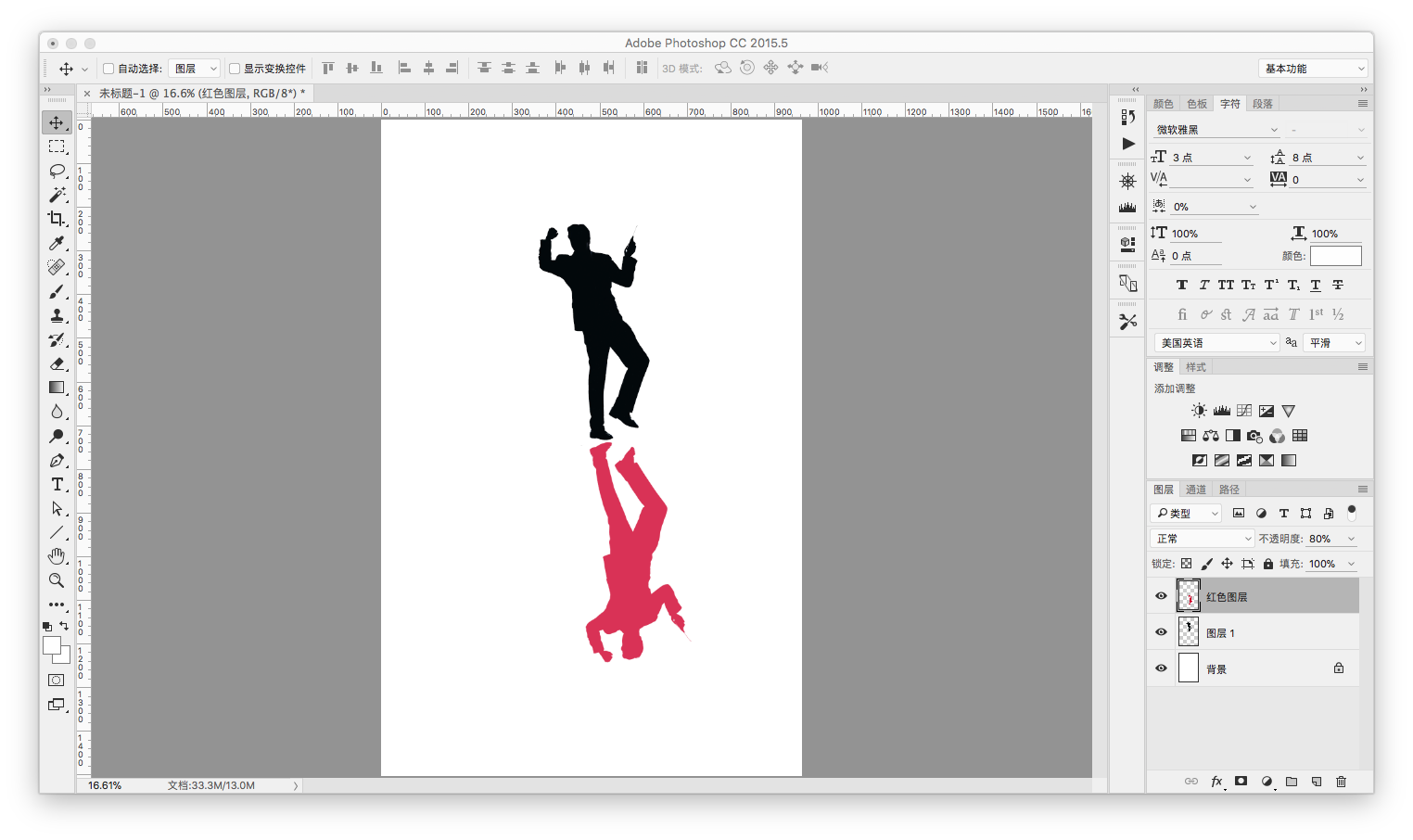Select the Lasso tool

pyautogui.click(x=57, y=171)
